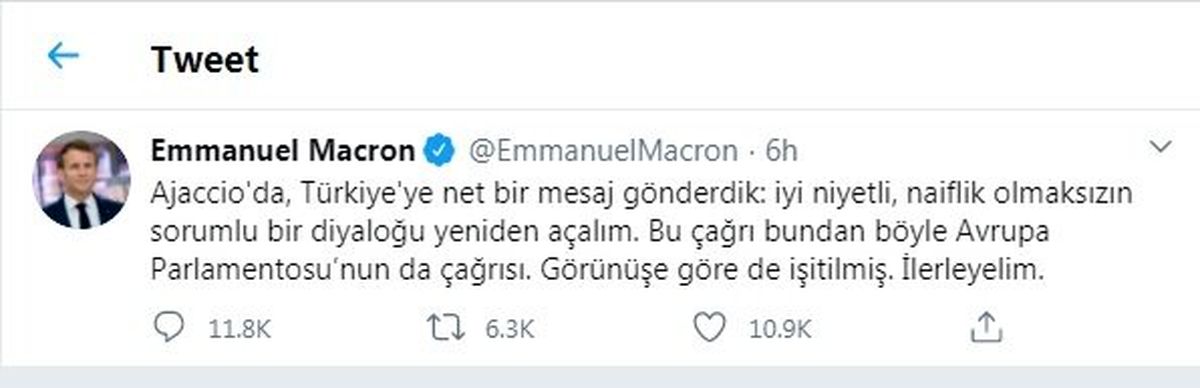Click the Tweet header title
The width and height of the screenshot is (1200, 388).
(x=205, y=59)
